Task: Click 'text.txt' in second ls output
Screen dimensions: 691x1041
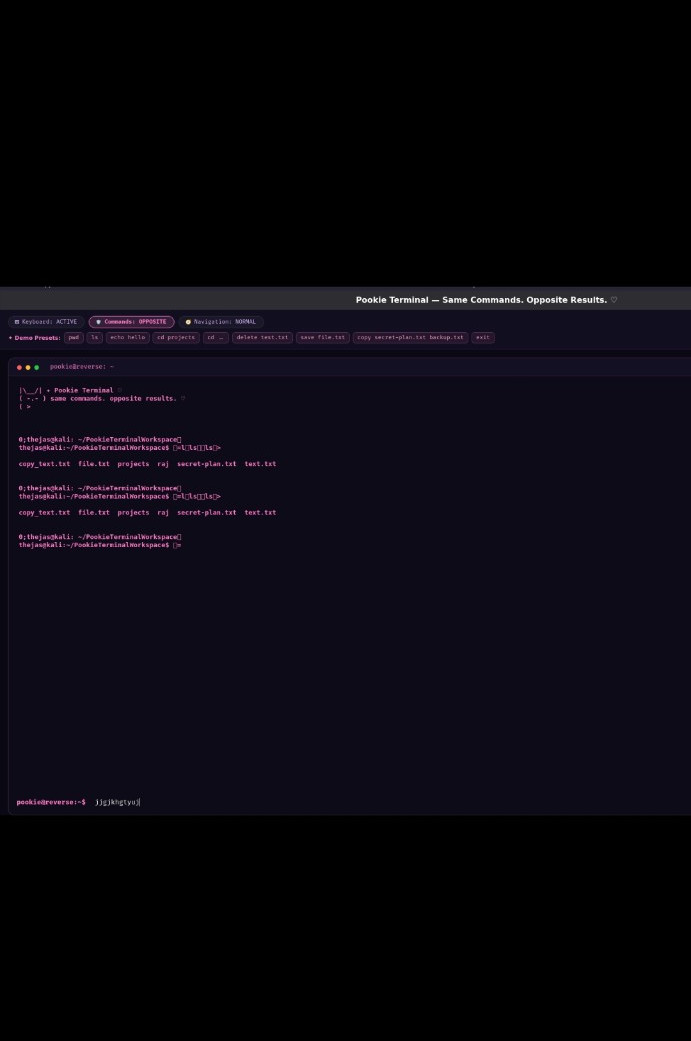Action: click(260, 513)
